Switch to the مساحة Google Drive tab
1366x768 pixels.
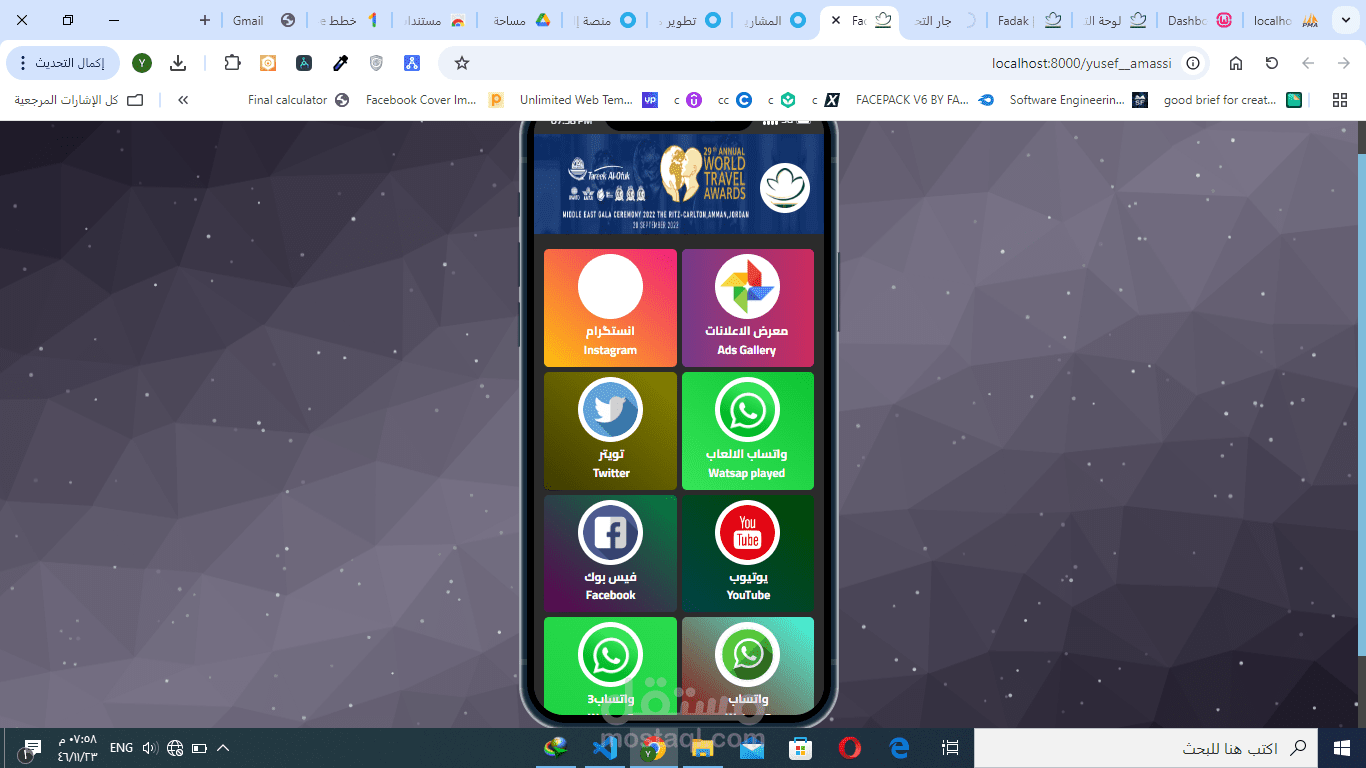click(519, 20)
